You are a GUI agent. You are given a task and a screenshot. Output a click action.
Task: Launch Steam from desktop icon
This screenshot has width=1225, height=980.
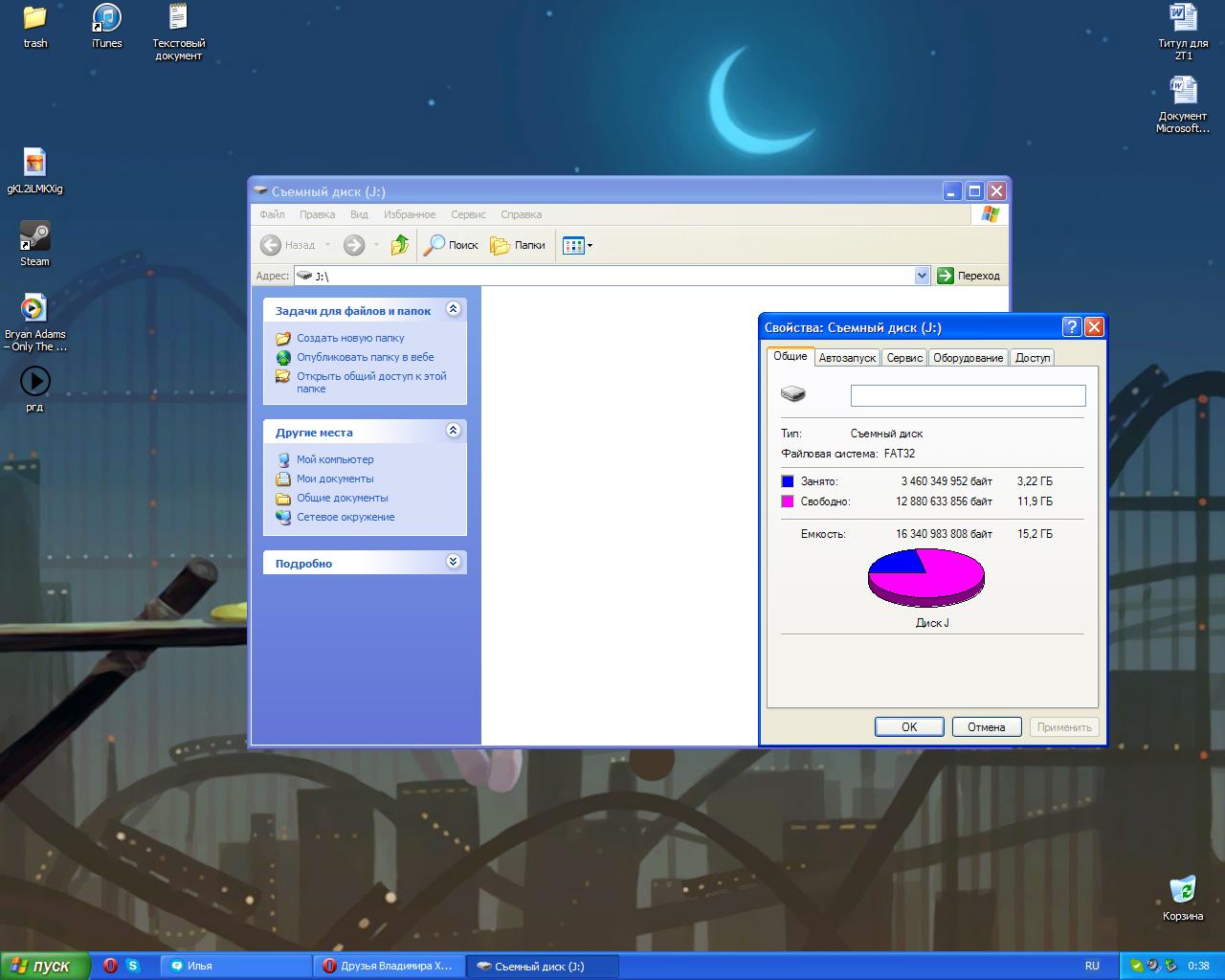(34, 244)
